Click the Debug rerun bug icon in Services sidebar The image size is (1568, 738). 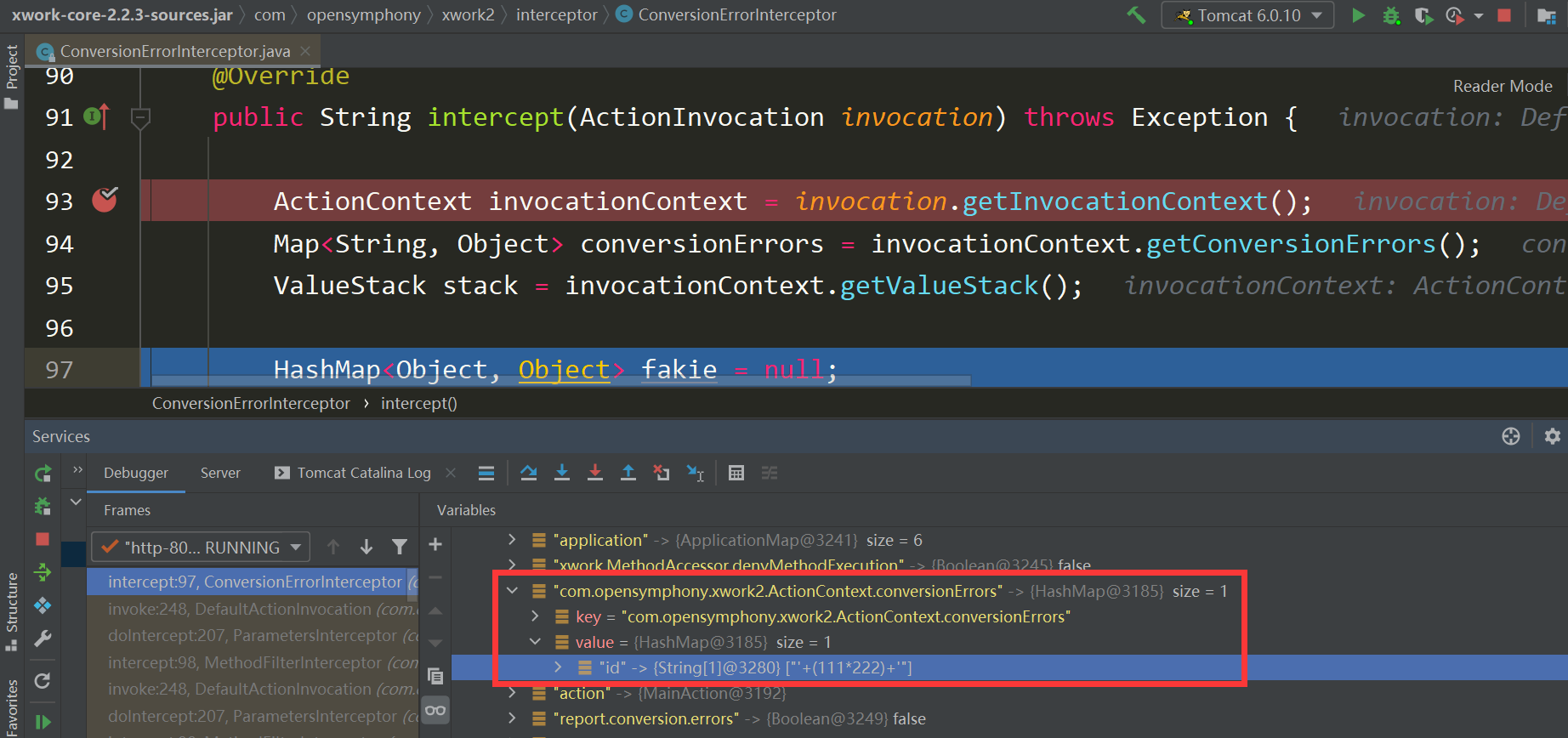point(43,507)
